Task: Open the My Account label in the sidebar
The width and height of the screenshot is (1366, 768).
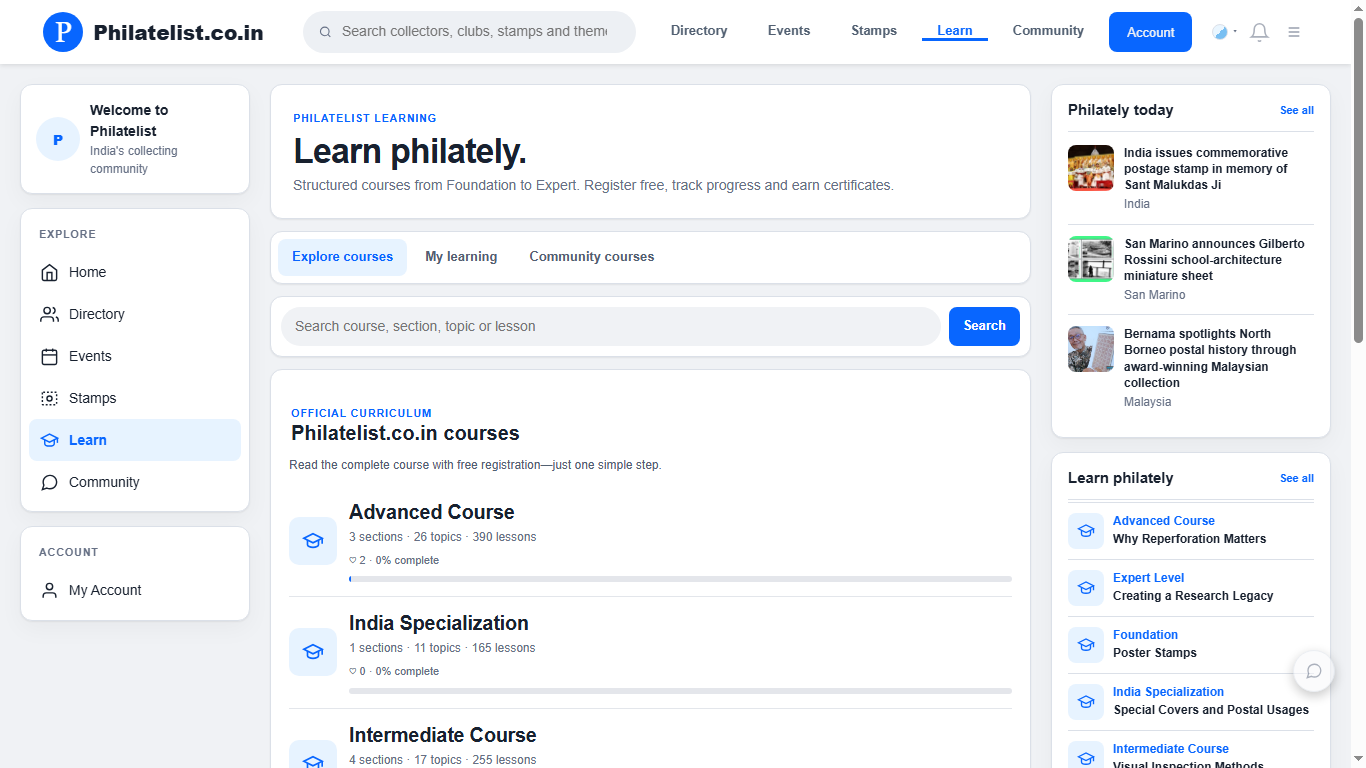Action: (x=105, y=590)
